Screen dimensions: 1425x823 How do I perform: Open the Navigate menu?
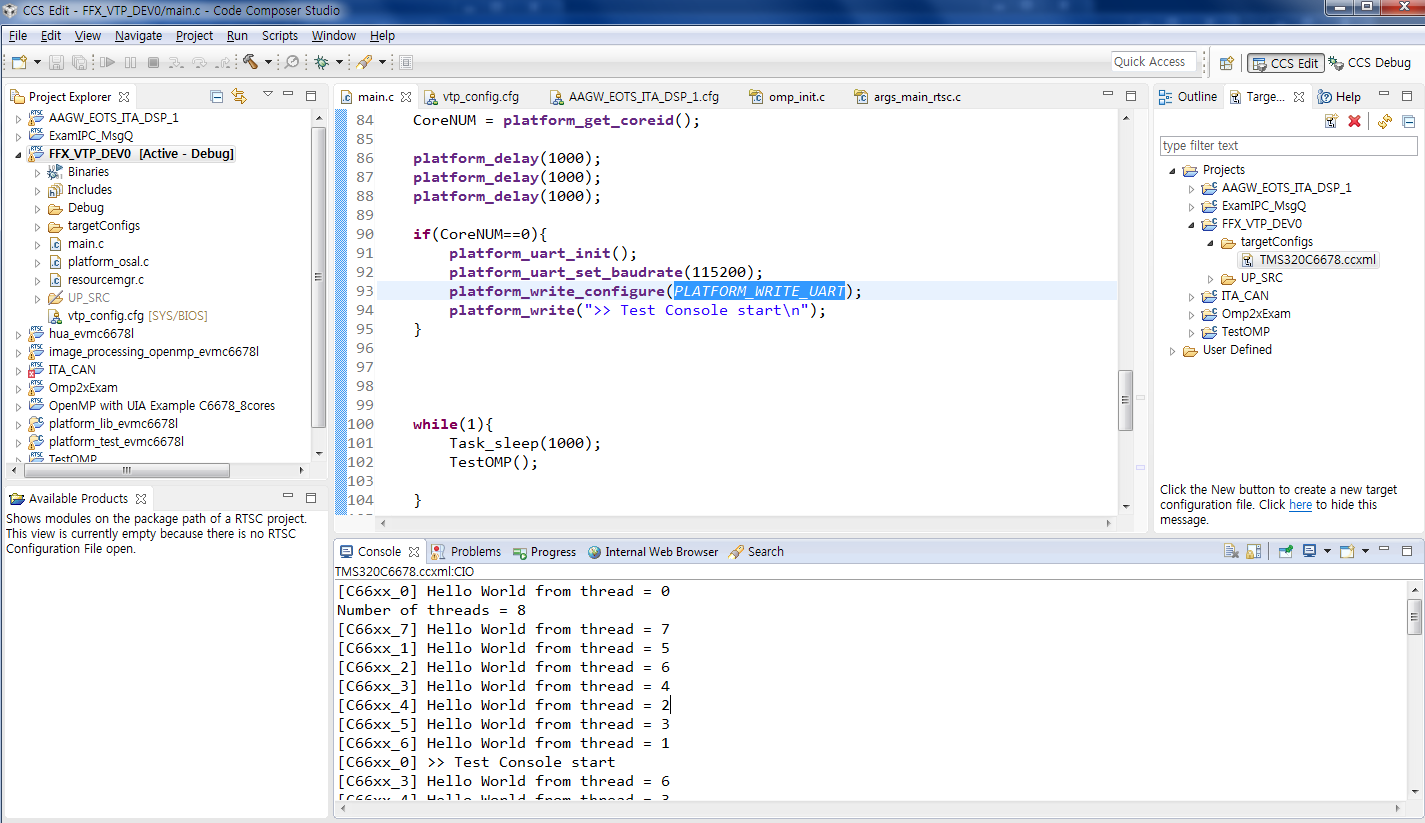[138, 35]
